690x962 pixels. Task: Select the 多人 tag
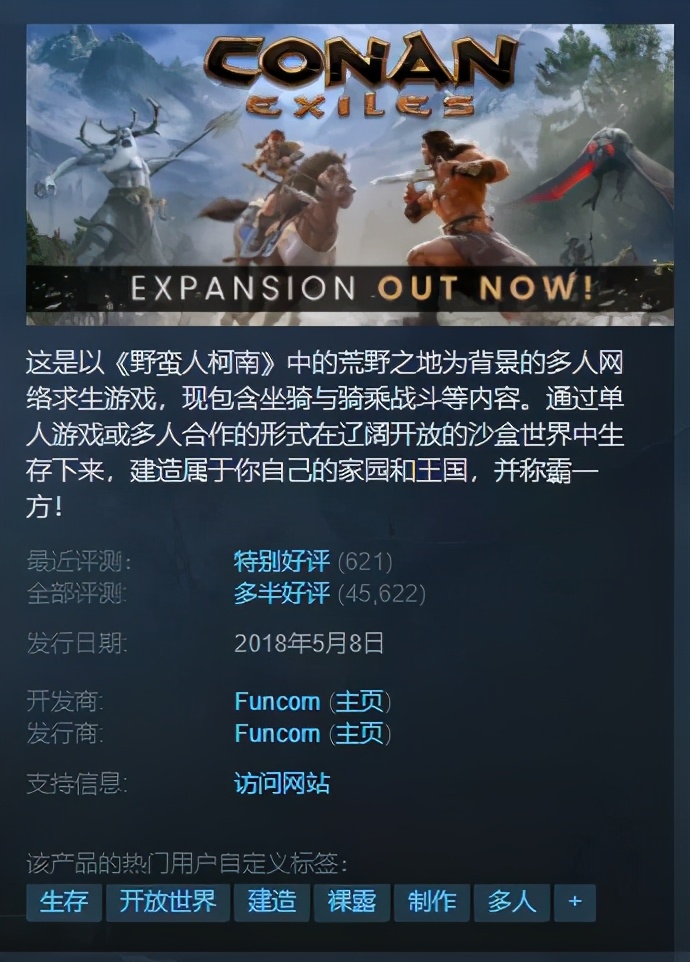(x=512, y=902)
